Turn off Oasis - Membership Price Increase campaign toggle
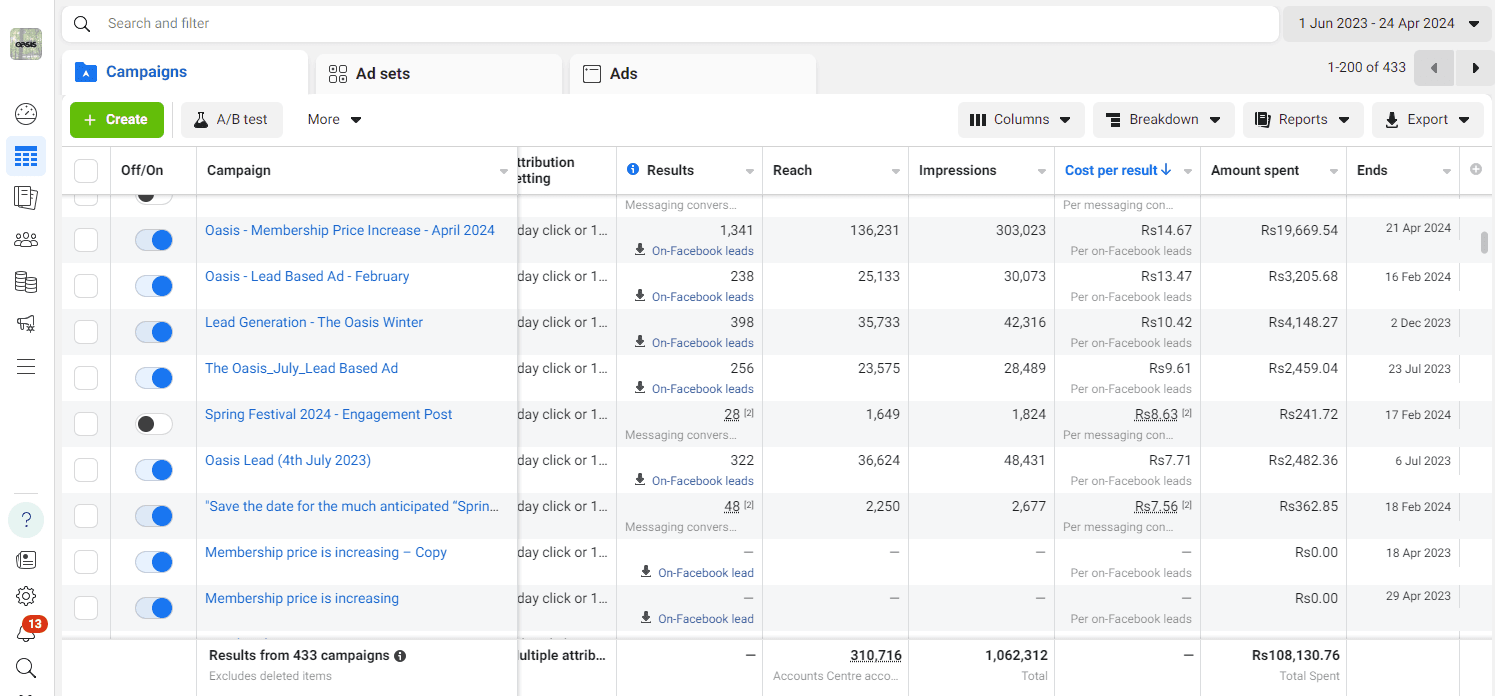The width and height of the screenshot is (1495, 696). [154, 240]
